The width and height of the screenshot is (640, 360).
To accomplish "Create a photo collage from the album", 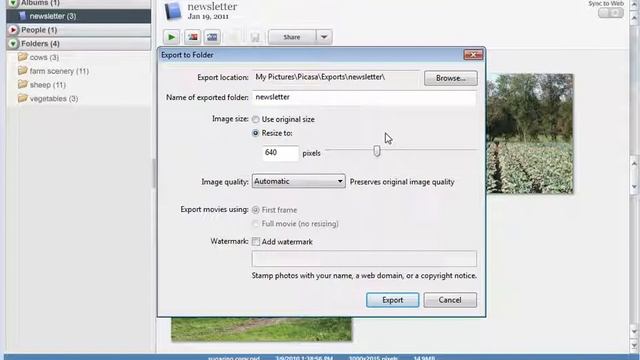I will [193, 37].
